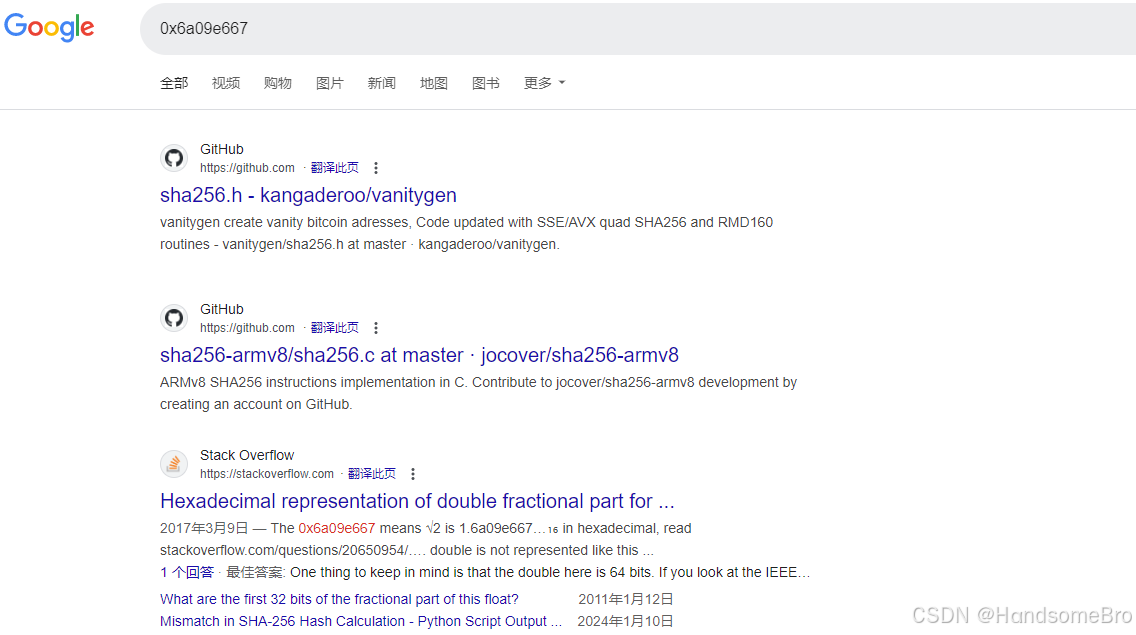
Task: Click the 1 个回答 link
Action: [187, 573]
